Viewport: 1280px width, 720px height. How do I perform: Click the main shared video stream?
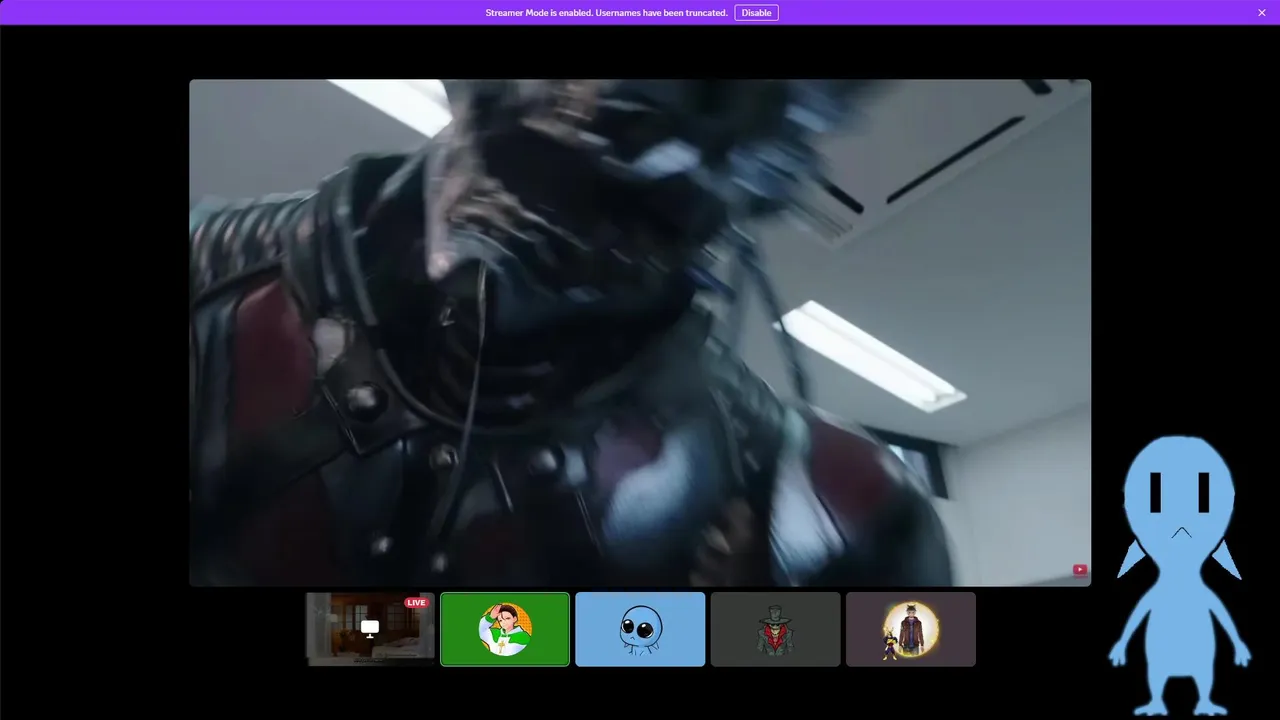click(x=640, y=332)
